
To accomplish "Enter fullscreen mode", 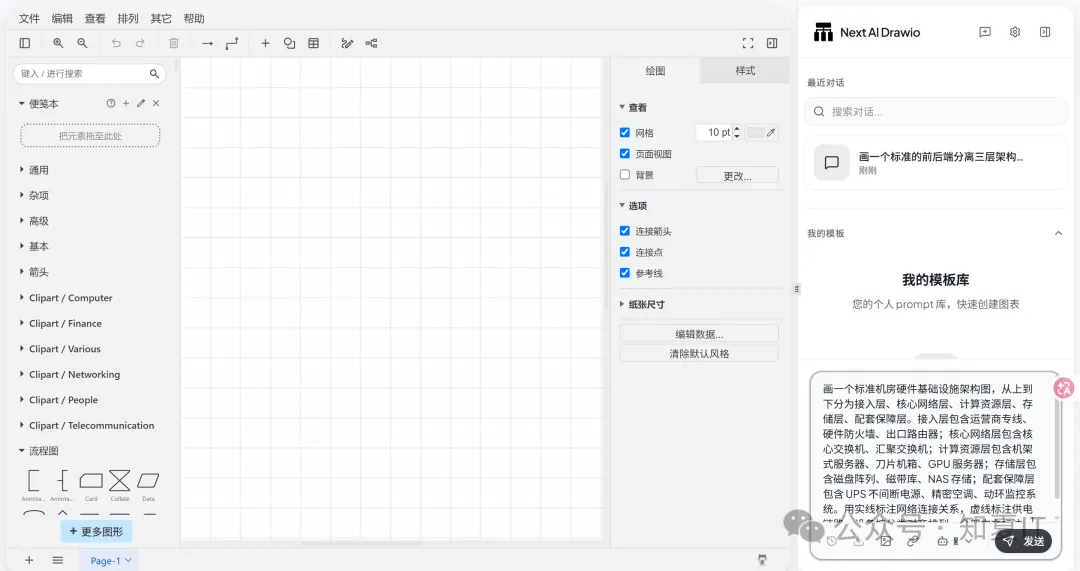I will coord(748,43).
